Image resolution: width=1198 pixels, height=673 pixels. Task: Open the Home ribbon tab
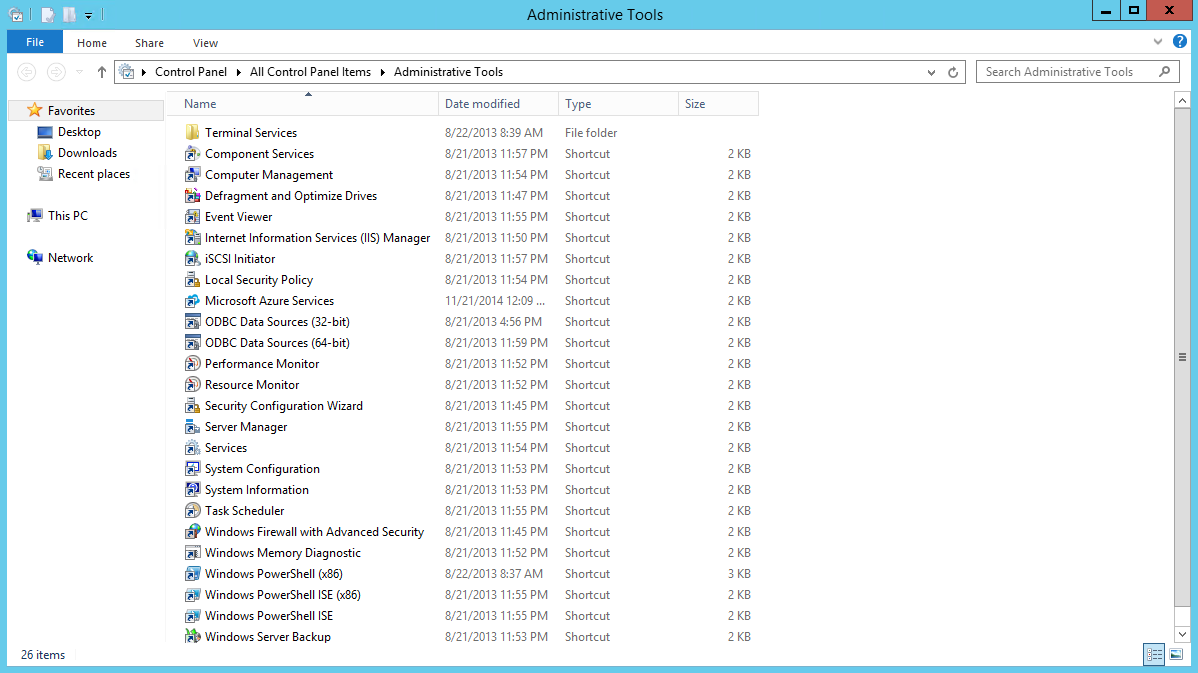(x=92, y=43)
